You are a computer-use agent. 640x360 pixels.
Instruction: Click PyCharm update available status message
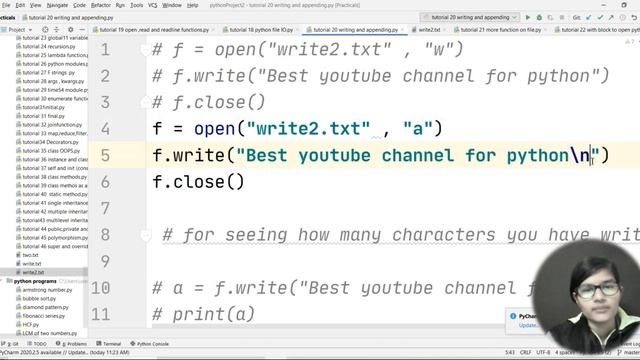pos(64,352)
